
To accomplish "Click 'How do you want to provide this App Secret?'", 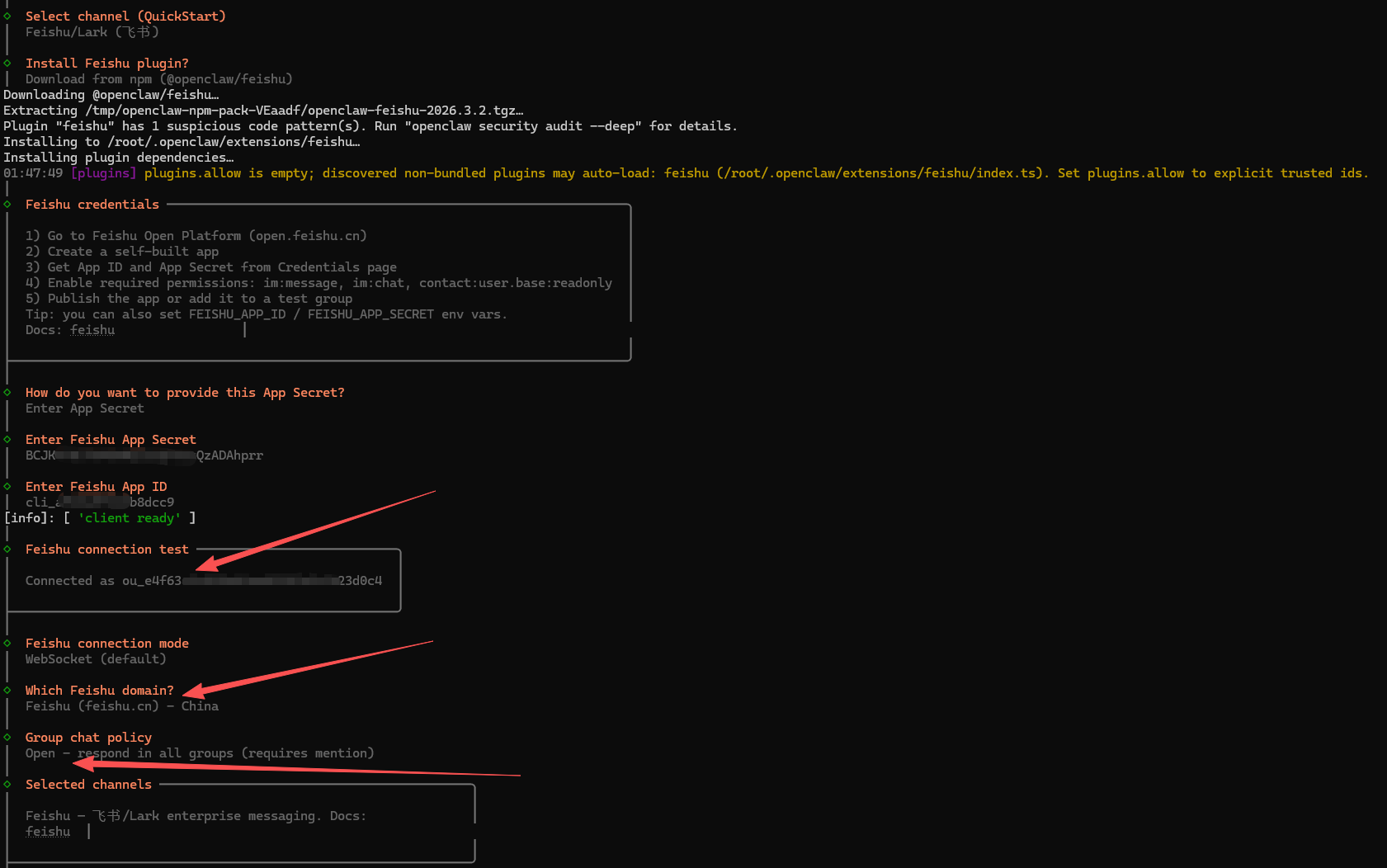I will click(x=185, y=392).
